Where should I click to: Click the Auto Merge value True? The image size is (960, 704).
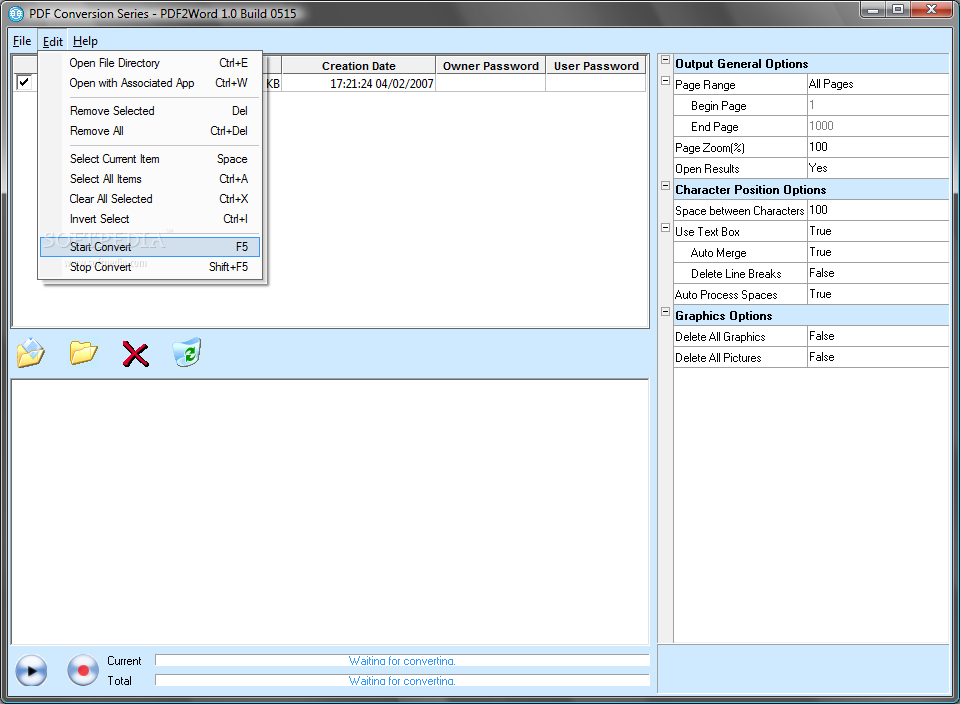click(878, 252)
